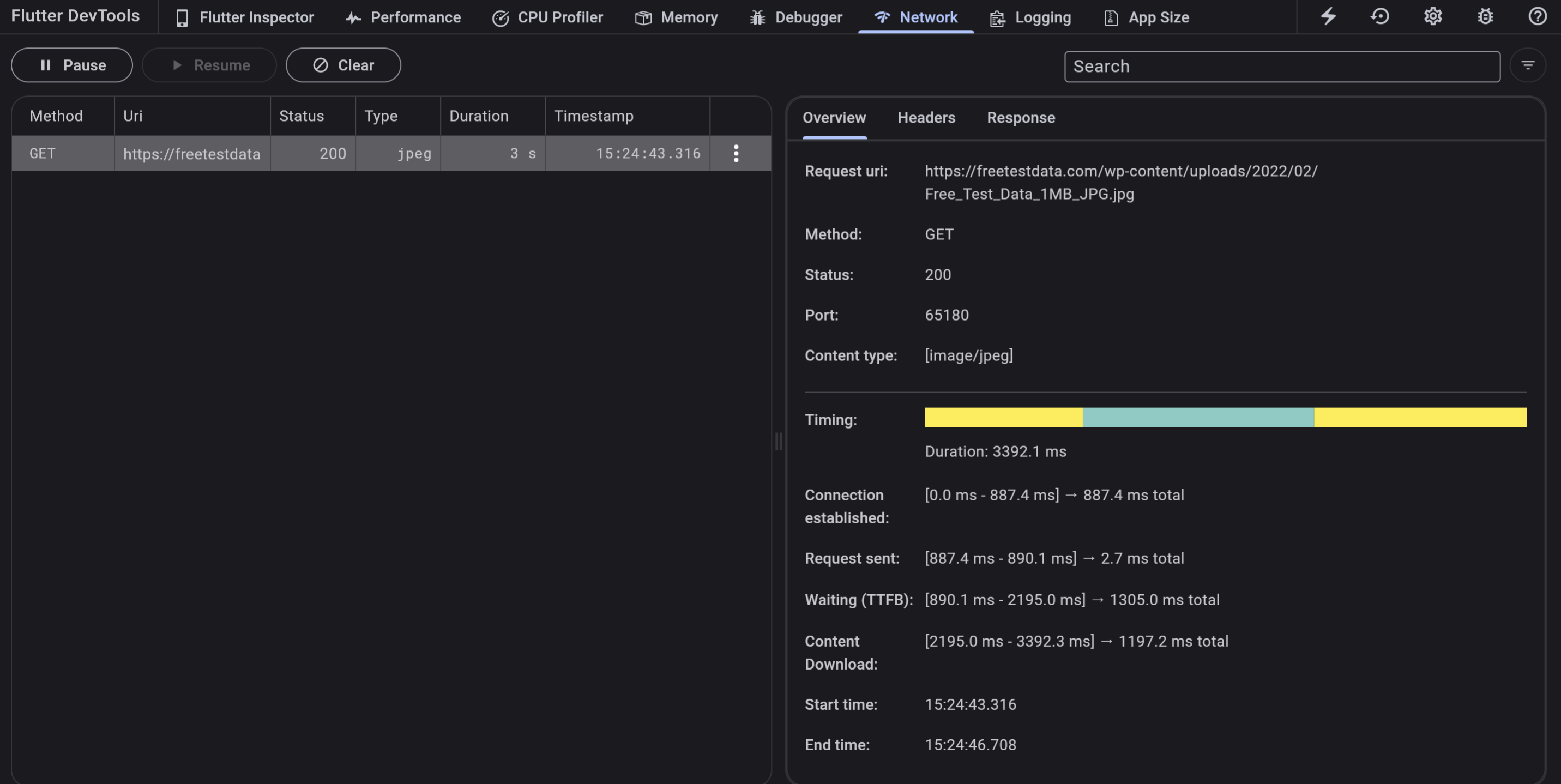Resume network traffic recording
Image resolution: width=1561 pixels, height=784 pixels.
pos(209,65)
